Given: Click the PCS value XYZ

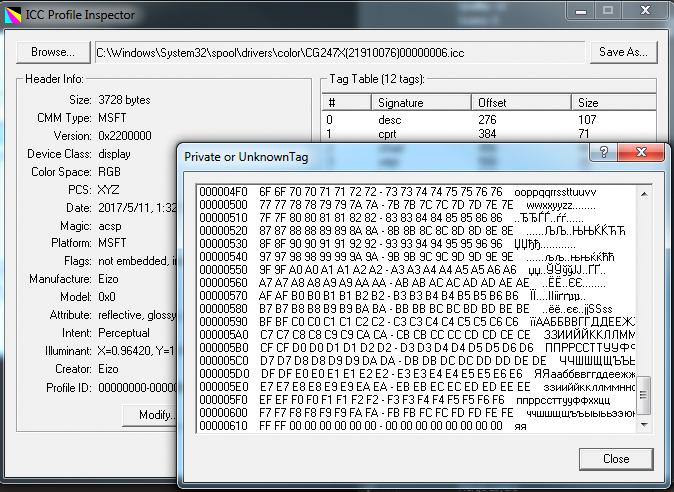Looking at the screenshot, I should click(108, 189).
